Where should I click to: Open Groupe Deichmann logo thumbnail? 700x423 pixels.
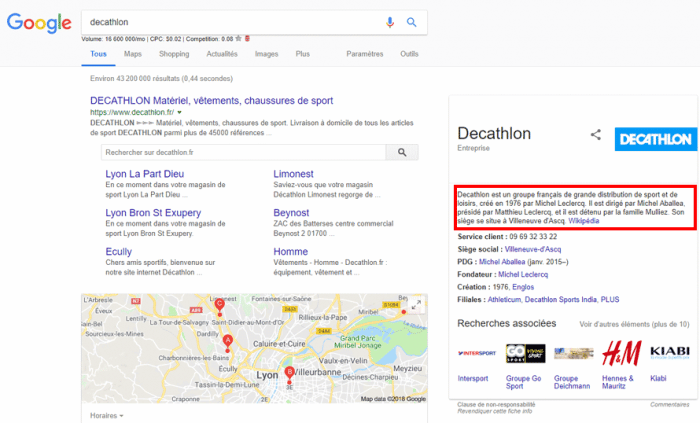574,353
